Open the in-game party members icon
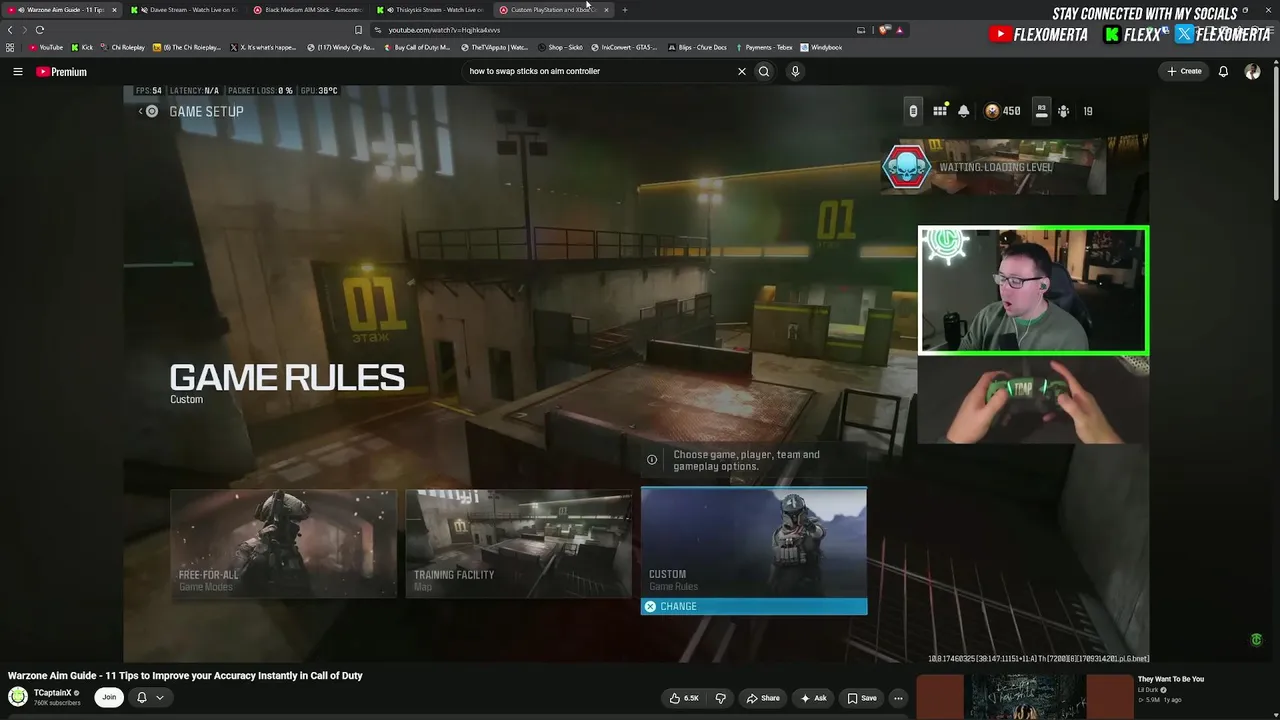1280x720 pixels. (x=1063, y=111)
